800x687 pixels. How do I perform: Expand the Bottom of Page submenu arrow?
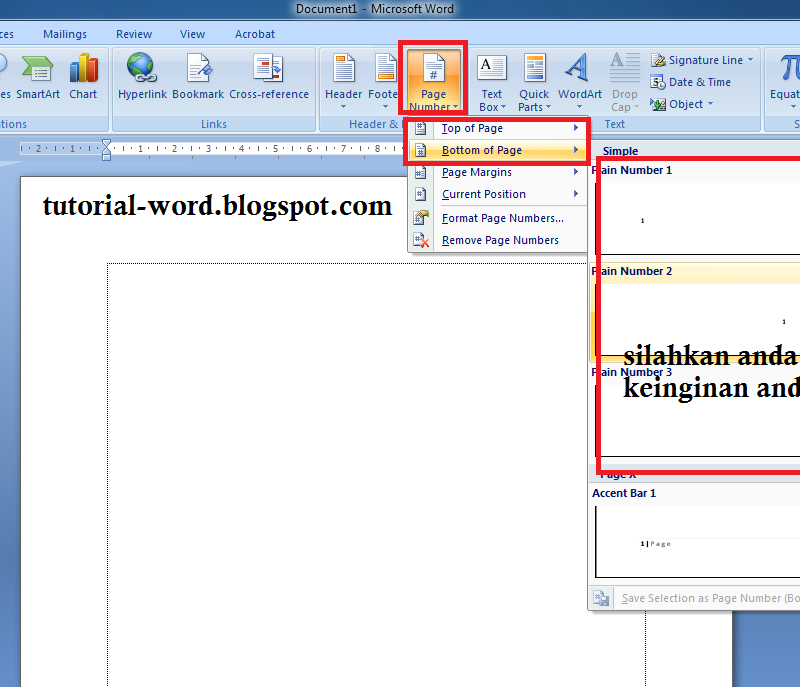tap(576, 149)
